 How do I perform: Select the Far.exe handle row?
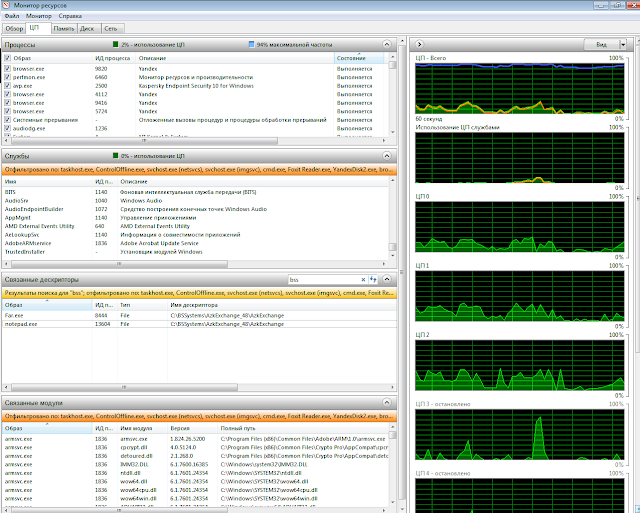(199, 315)
